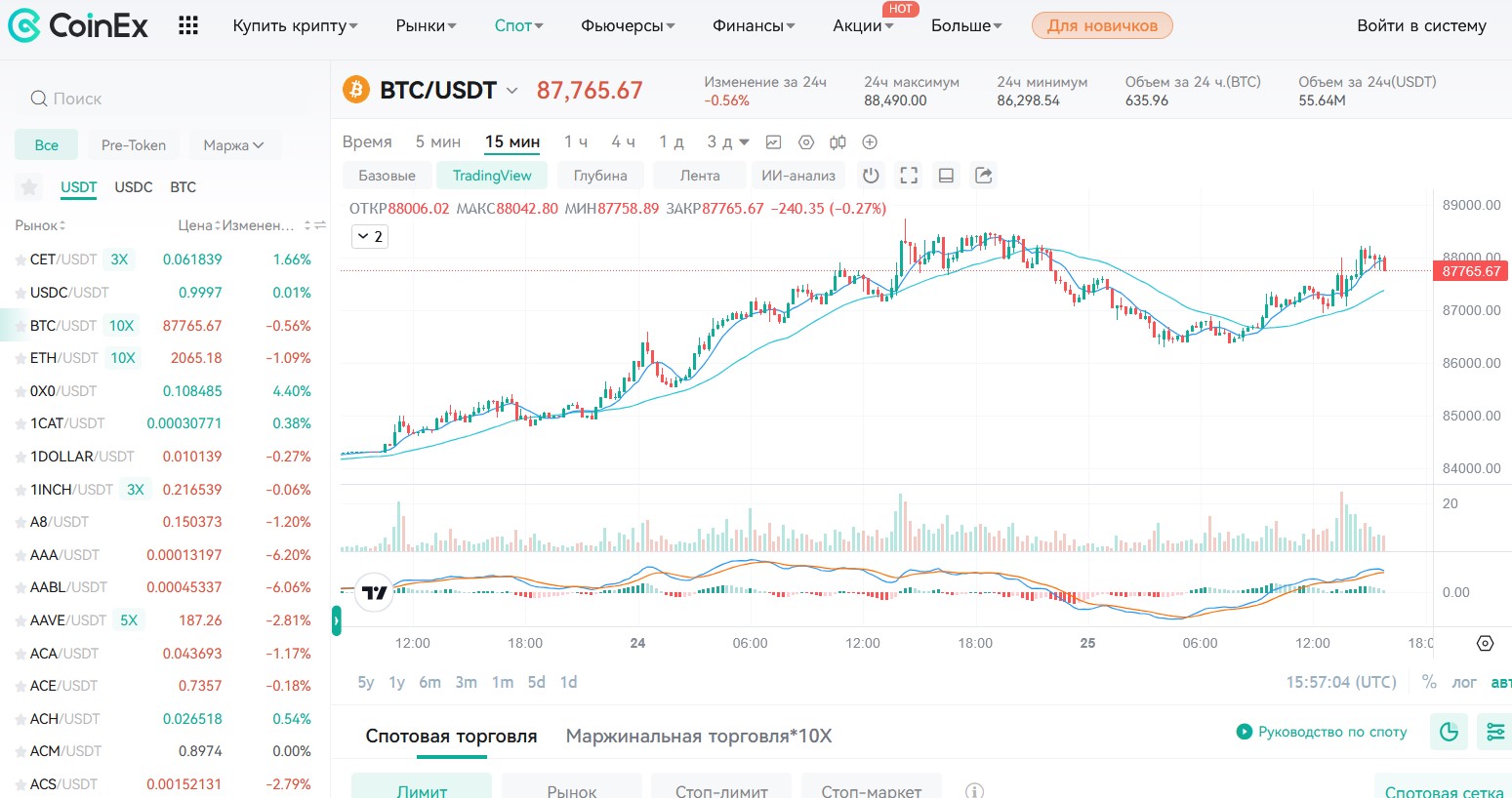This screenshot has height=798, width=1512.
Task: Toggle percent scale on chart
Action: 1429,682
